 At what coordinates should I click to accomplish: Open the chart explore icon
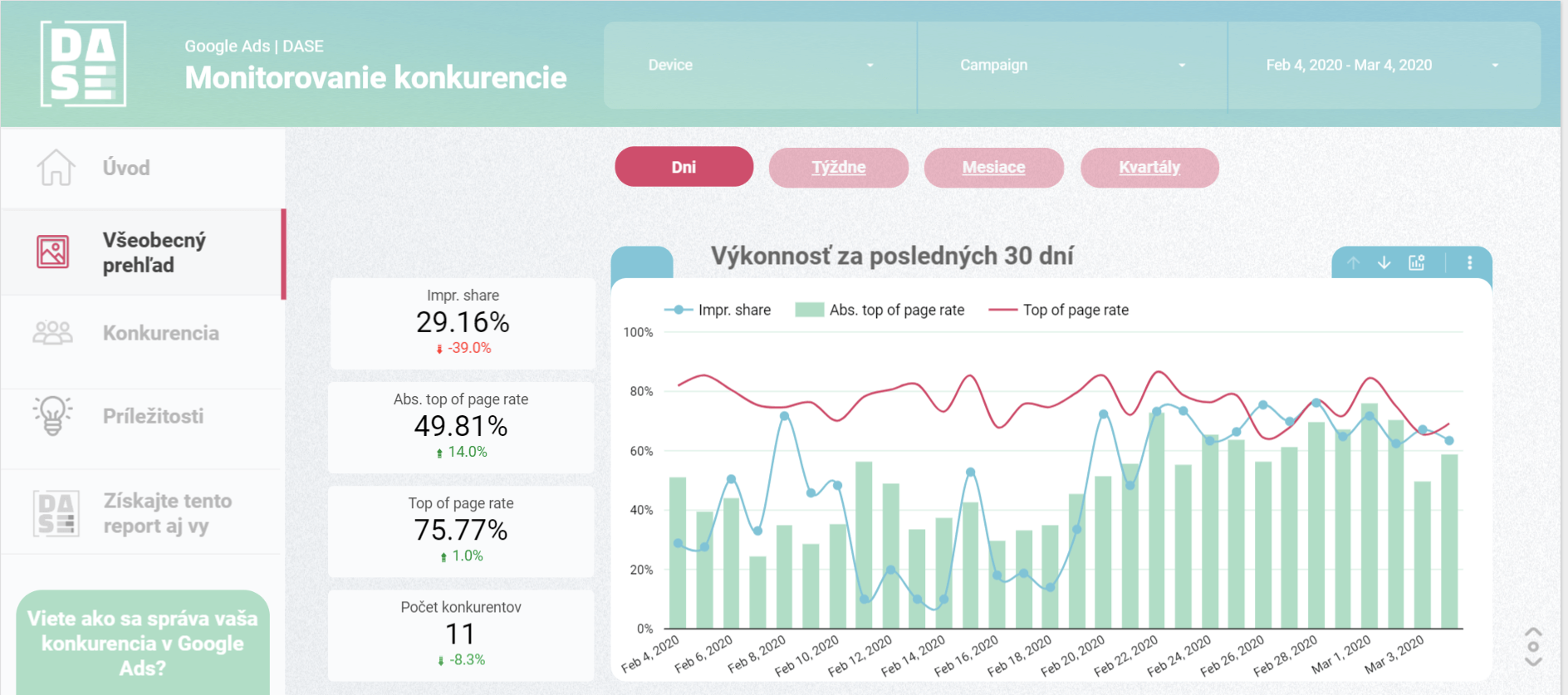tap(1417, 262)
